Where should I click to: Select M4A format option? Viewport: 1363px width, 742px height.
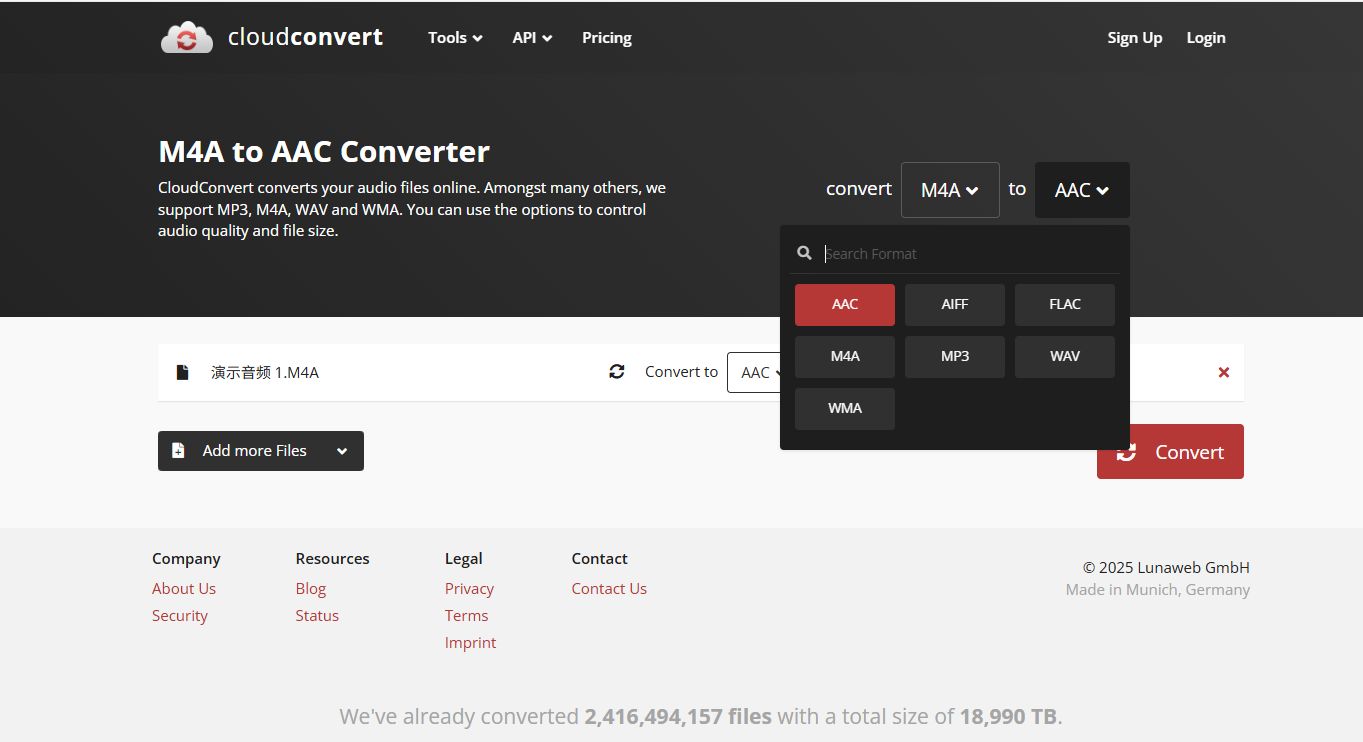845,357
